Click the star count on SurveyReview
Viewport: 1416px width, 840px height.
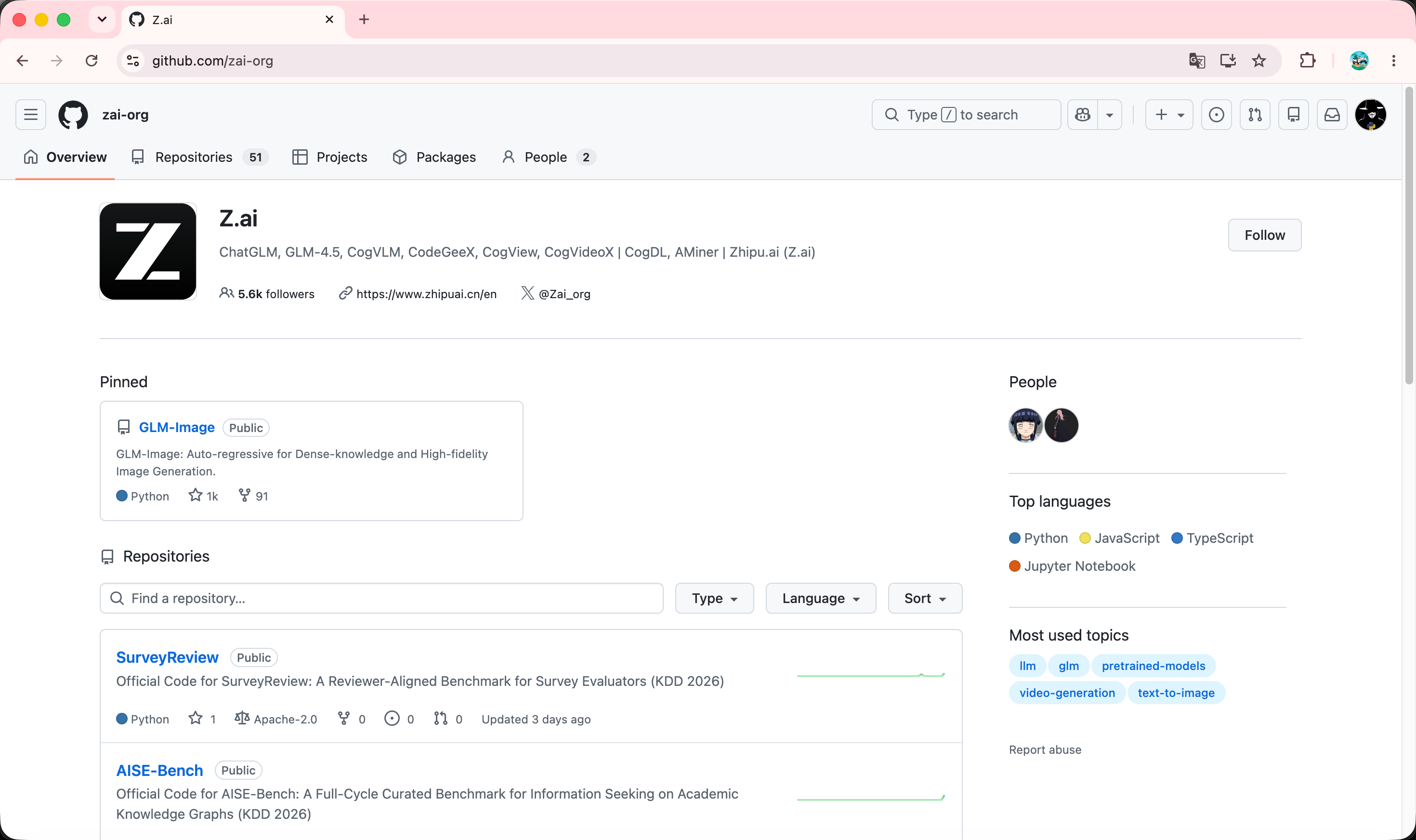click(202, 719)
